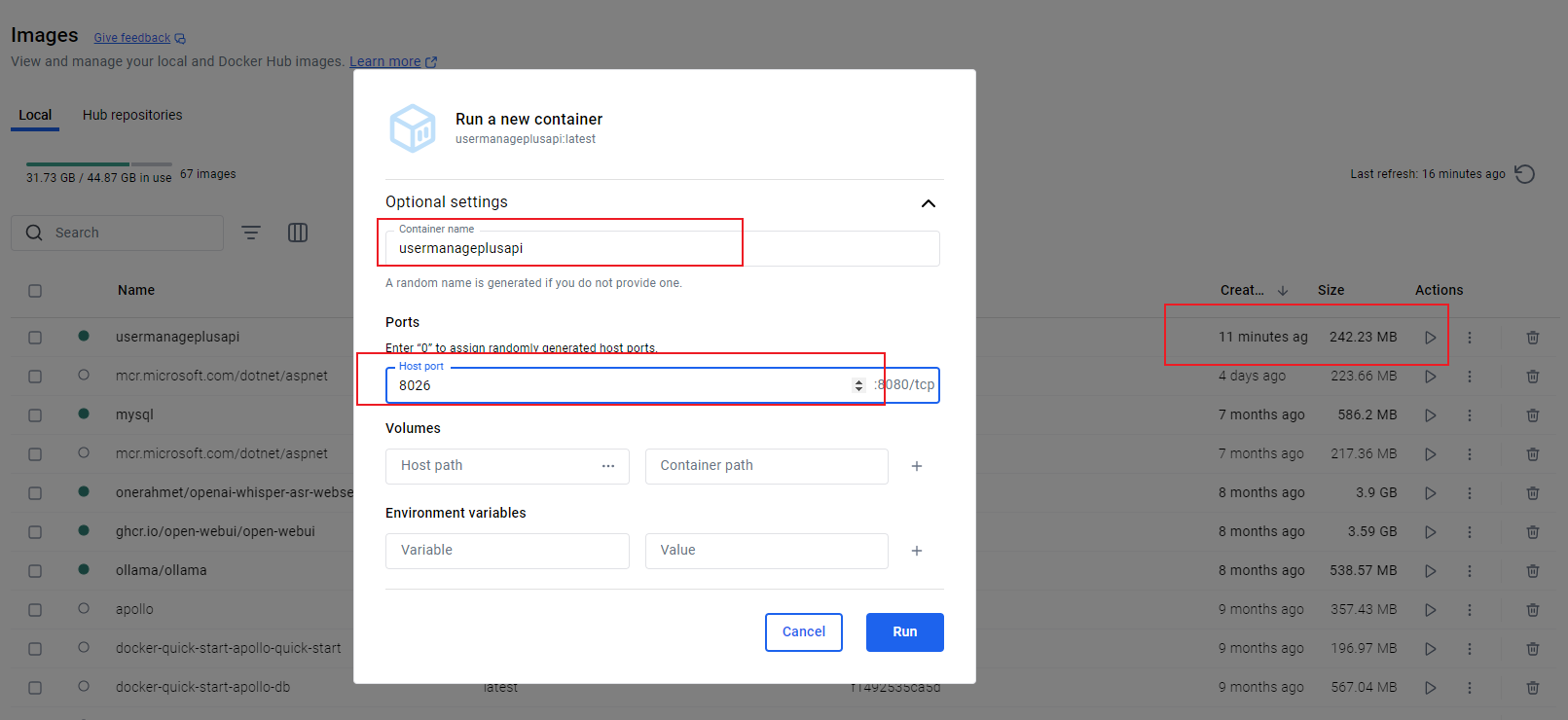Select the Local tab
Viewport: 1568px width, 720px height.
pos(35,115)
